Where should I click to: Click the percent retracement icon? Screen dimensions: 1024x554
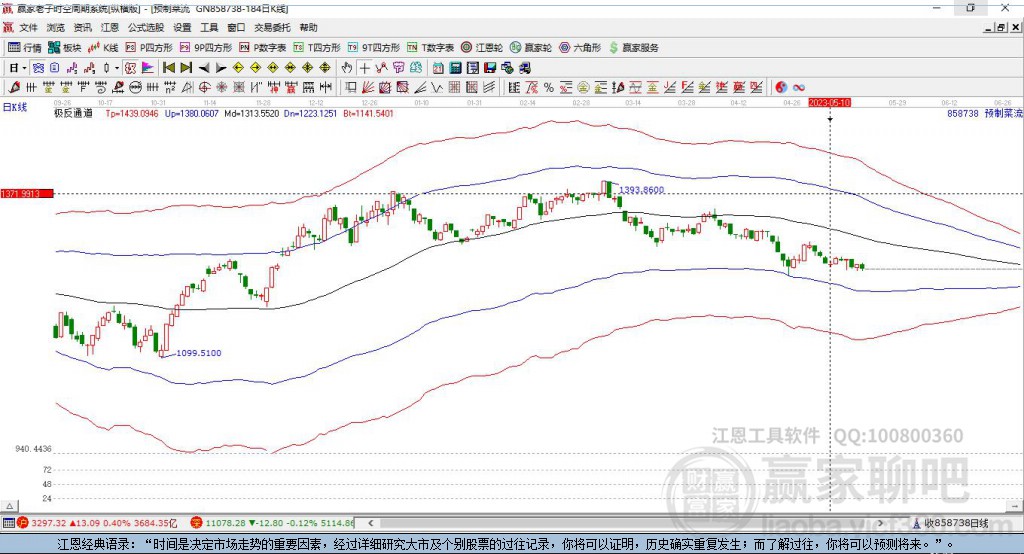pos(549,88)
